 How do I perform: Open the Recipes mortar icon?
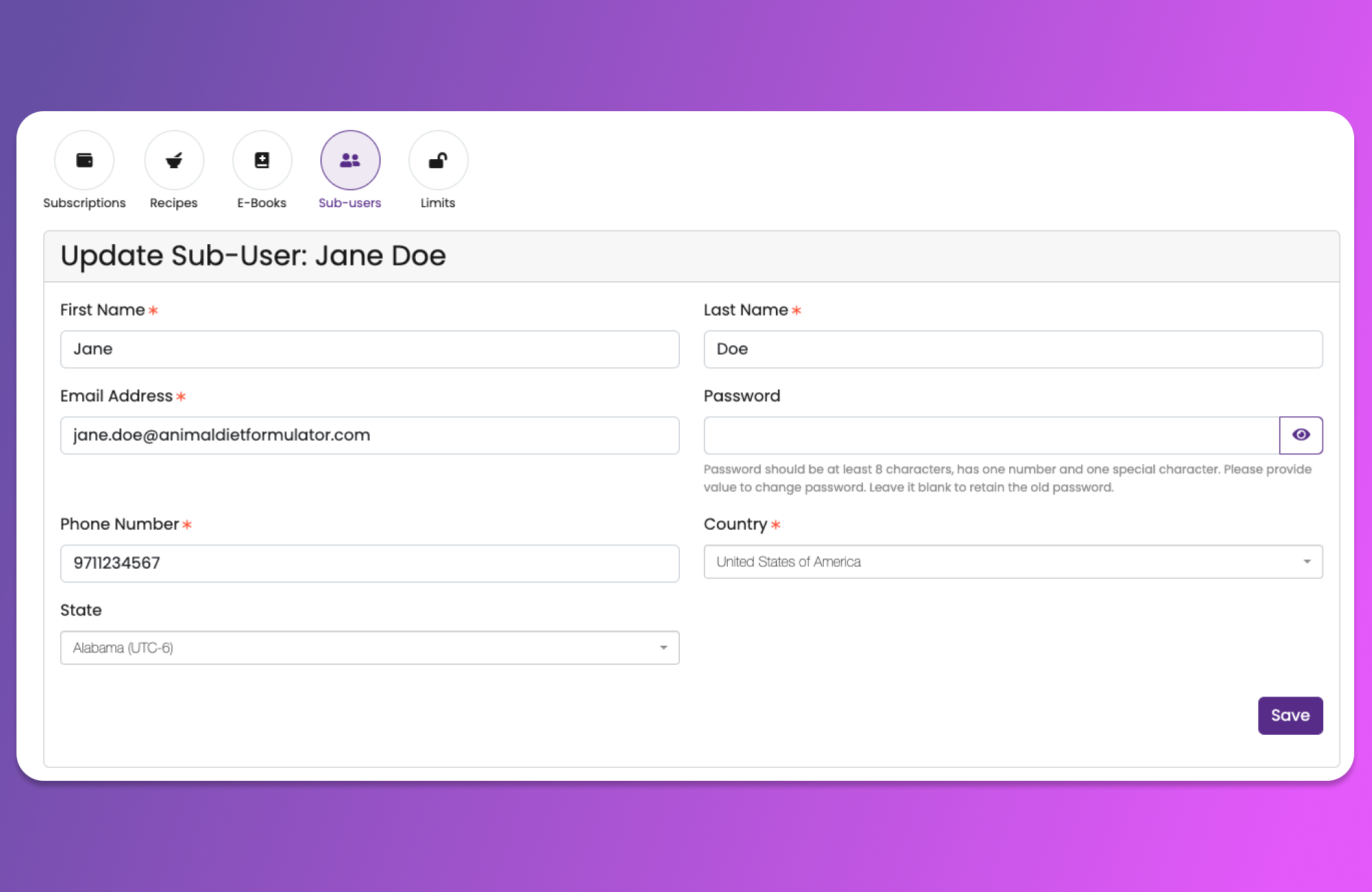[174, 161]
